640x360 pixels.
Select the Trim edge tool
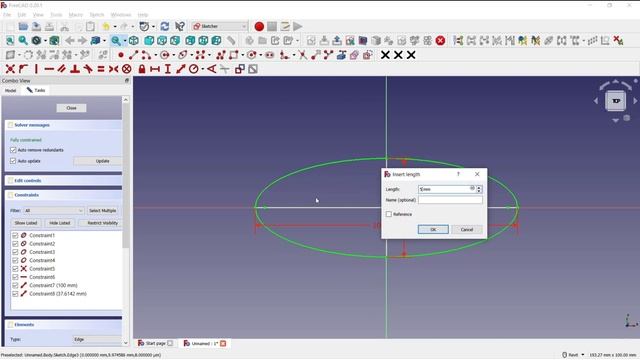302,55
